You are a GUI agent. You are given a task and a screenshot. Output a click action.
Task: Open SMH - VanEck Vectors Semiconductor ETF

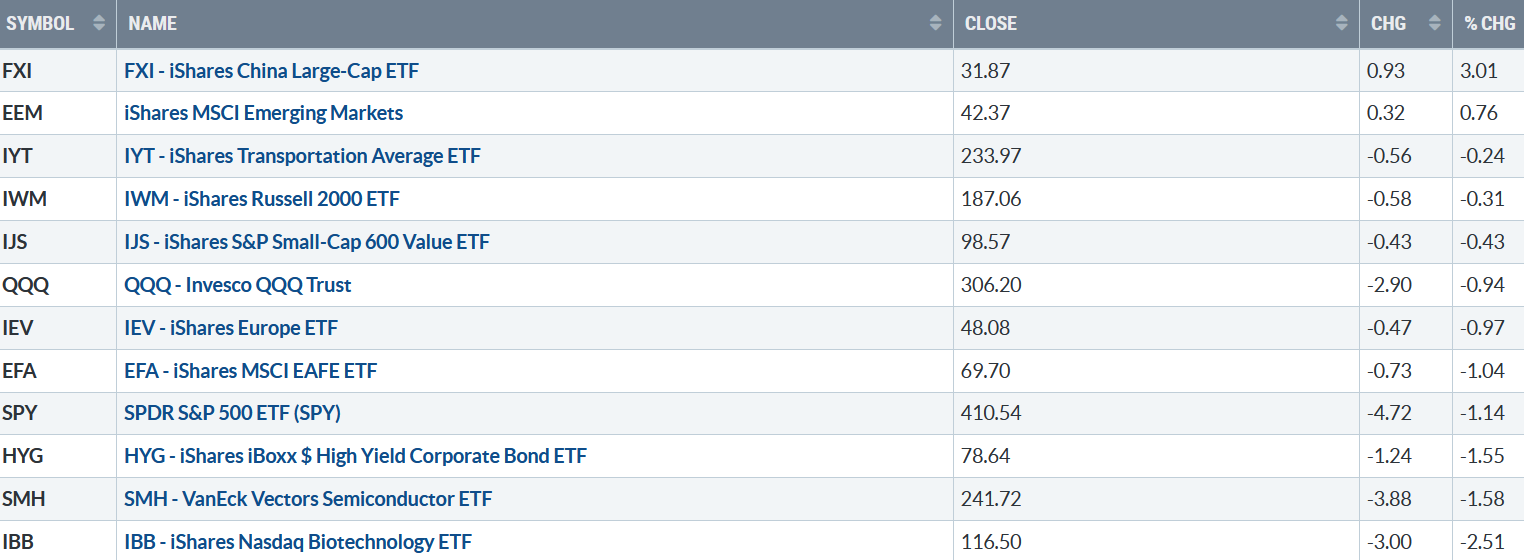tap(308, 499)
